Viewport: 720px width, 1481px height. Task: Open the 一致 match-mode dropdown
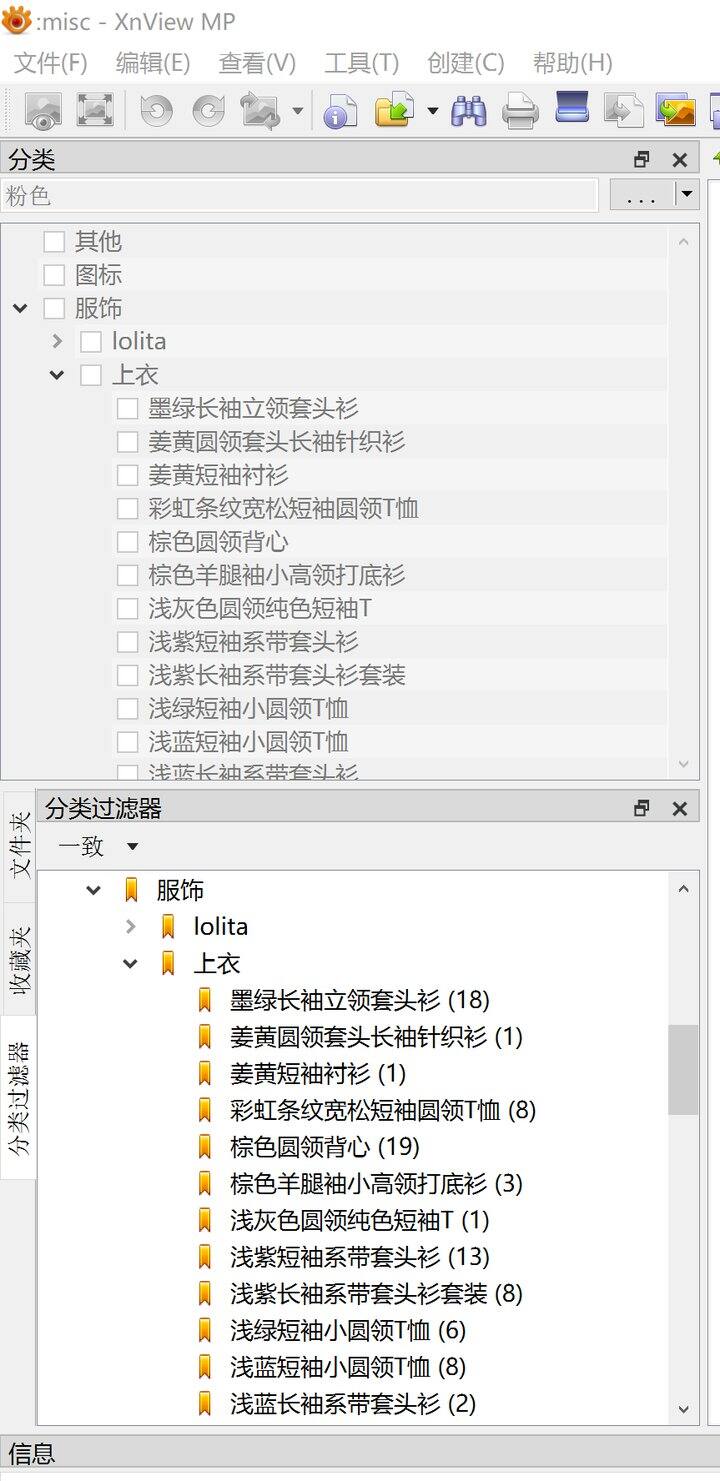[132, 847]
